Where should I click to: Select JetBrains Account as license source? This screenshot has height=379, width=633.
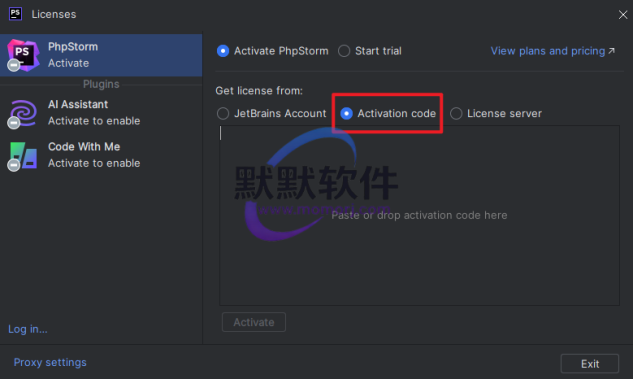[223, 113]
